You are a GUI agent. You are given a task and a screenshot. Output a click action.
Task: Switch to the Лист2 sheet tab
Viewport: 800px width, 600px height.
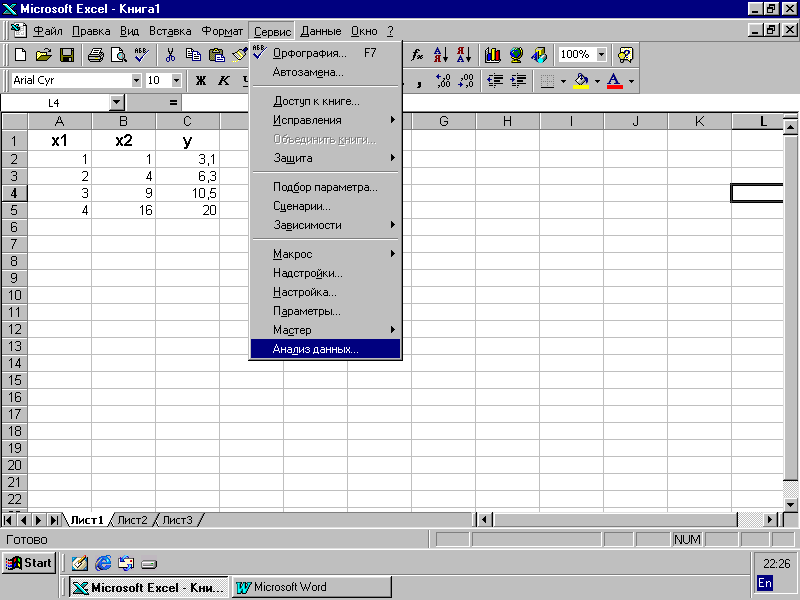coord(132,520)
